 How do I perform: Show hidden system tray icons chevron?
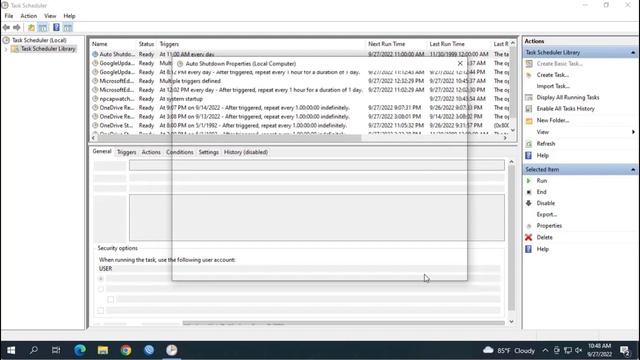click(545, 350)
